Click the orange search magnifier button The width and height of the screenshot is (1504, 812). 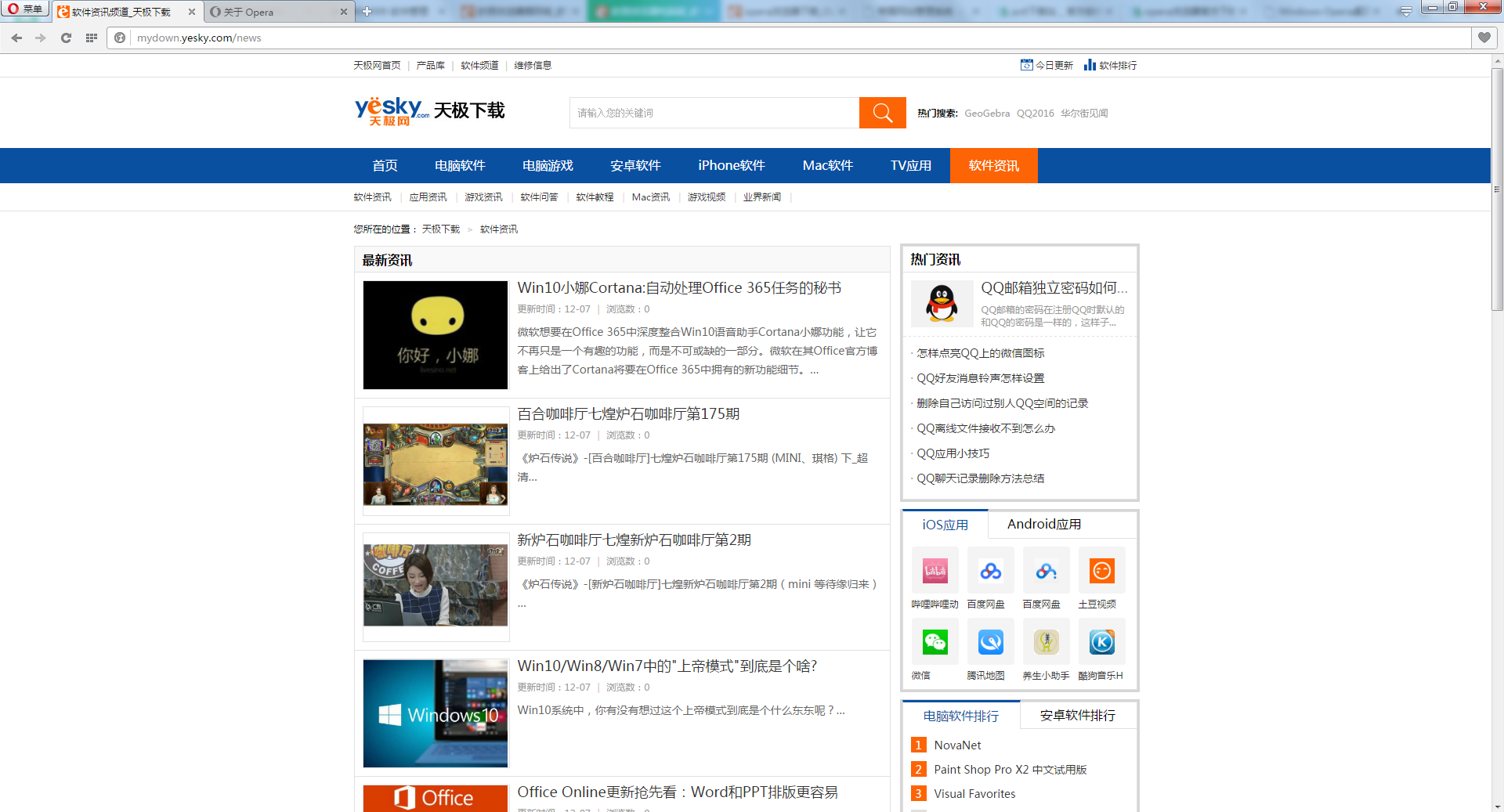[x=882, y=113]
